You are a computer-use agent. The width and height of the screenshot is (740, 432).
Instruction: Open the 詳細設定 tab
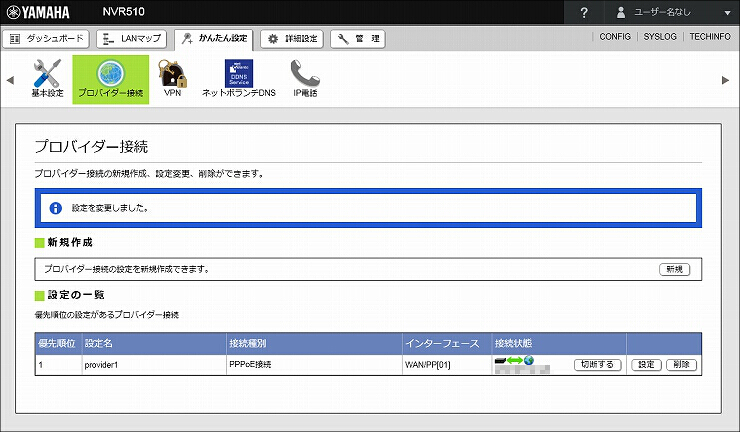click(292, 39)
